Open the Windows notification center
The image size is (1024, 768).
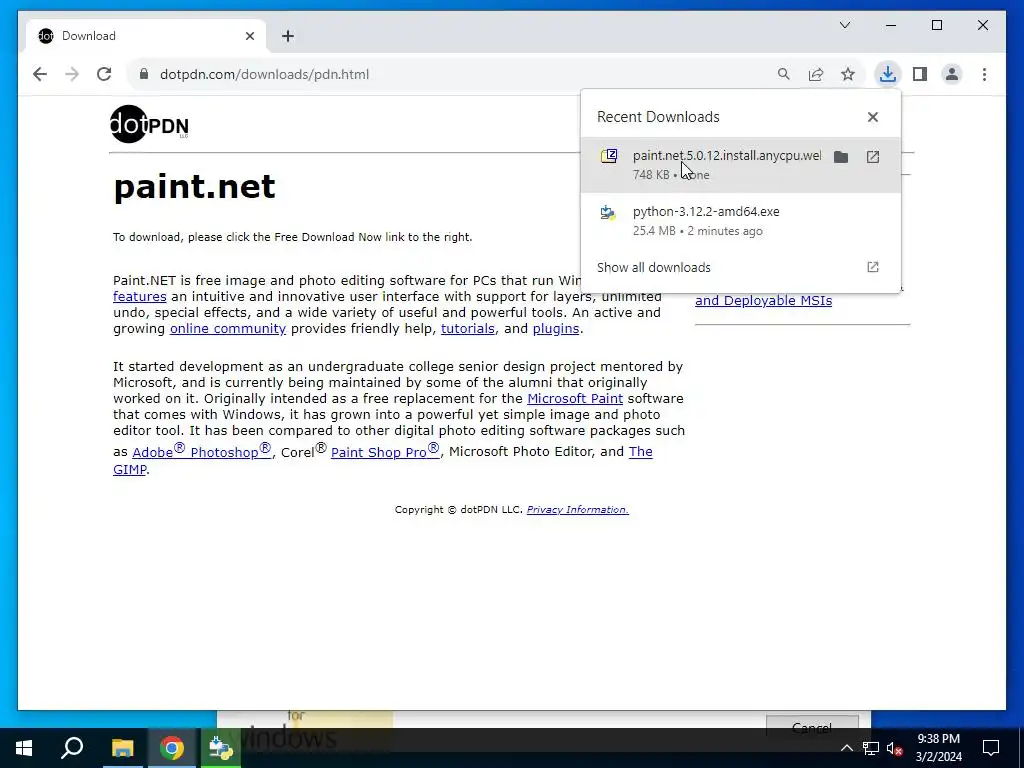click(991, 748)
